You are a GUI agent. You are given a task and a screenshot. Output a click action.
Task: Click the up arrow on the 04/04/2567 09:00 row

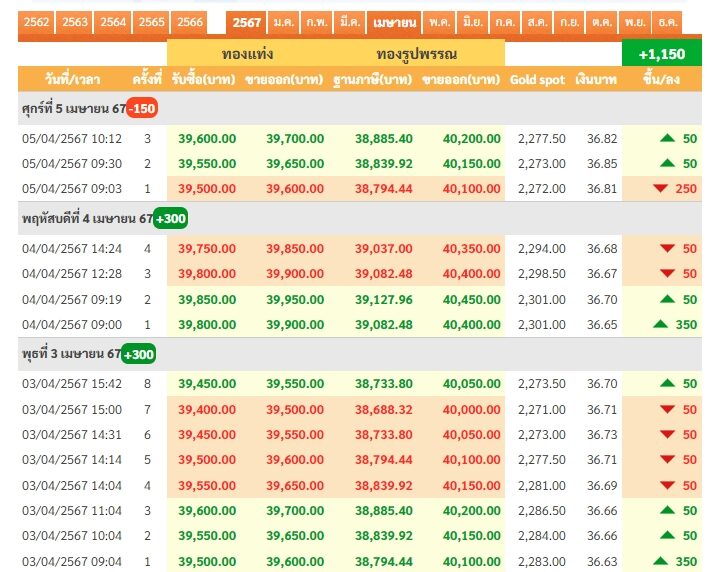pyautogui.click(x=660, y=323)
